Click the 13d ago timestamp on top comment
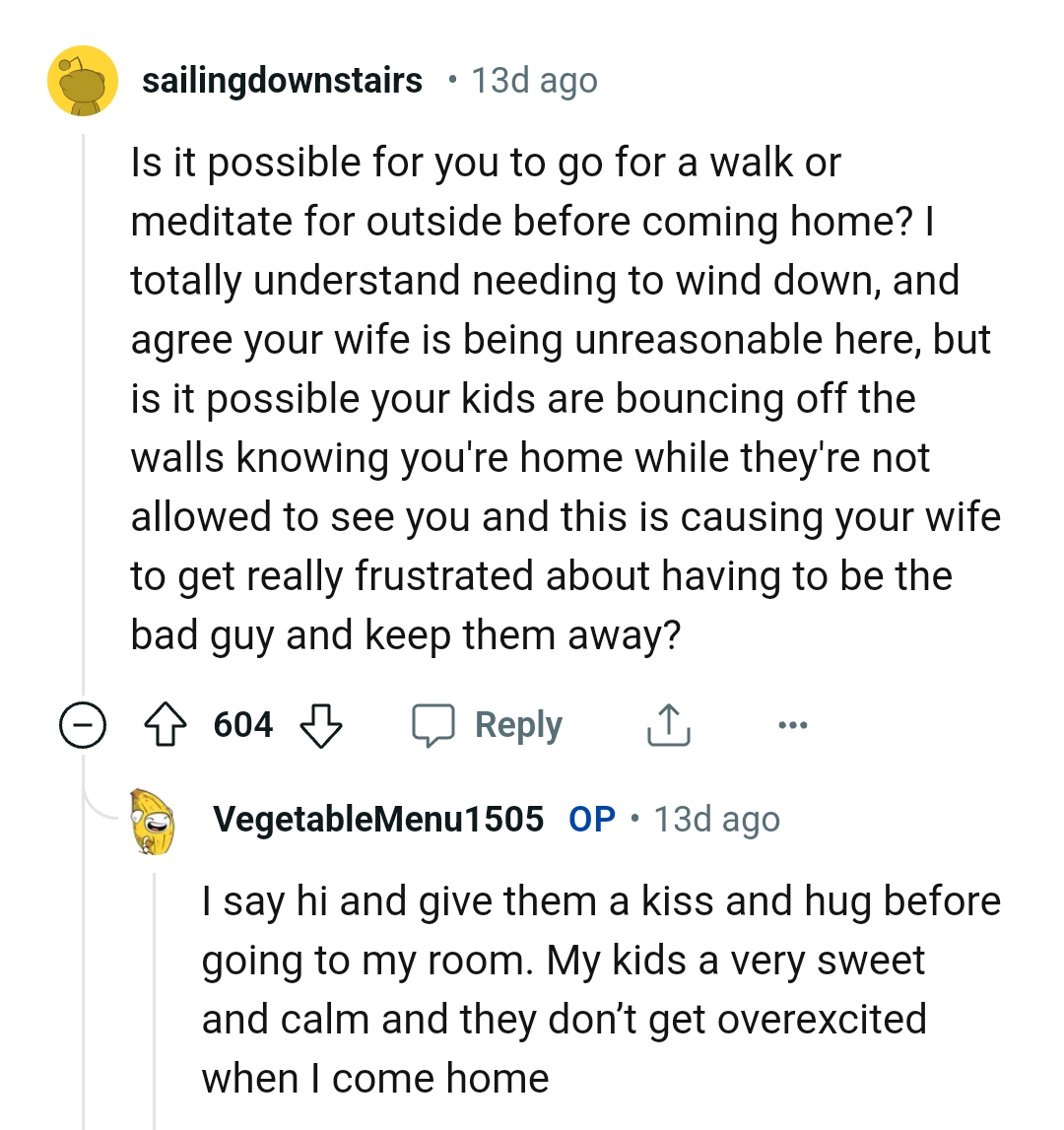The image size is (1064, 1130). click(x=534, y=80)
